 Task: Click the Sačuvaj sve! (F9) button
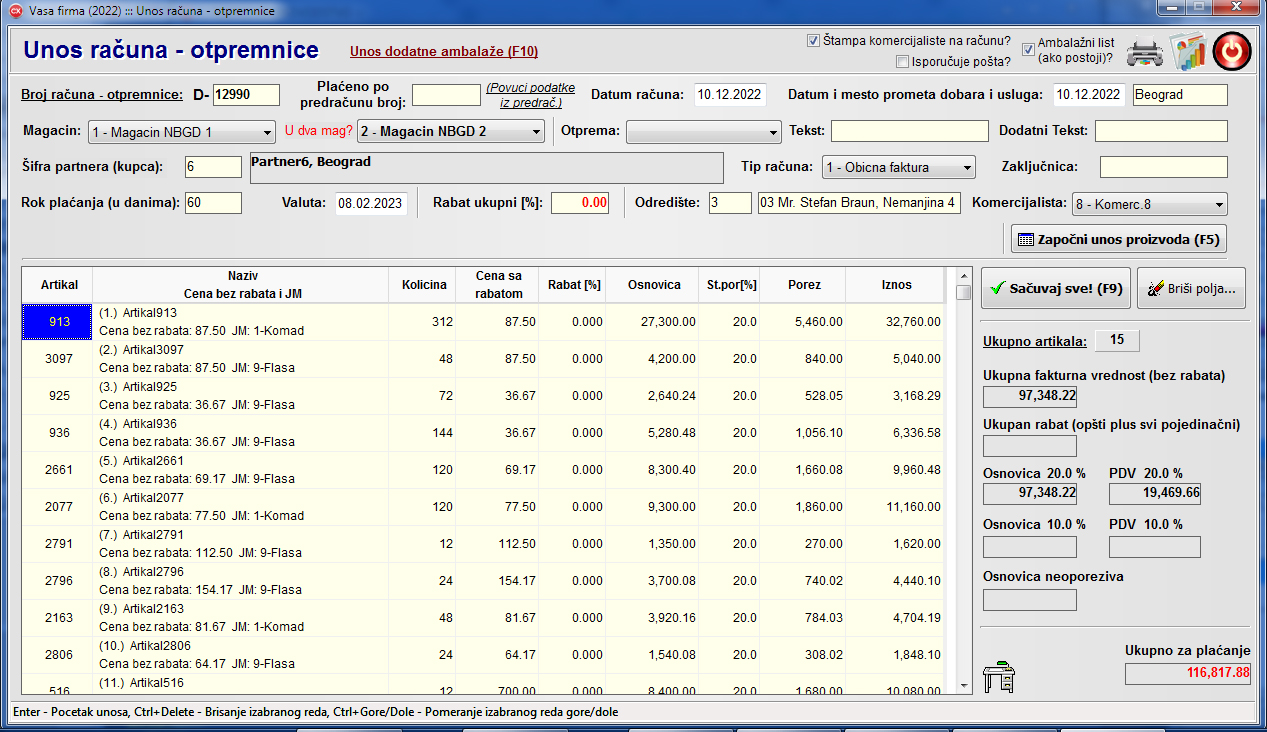click(x=1055, y=288)
